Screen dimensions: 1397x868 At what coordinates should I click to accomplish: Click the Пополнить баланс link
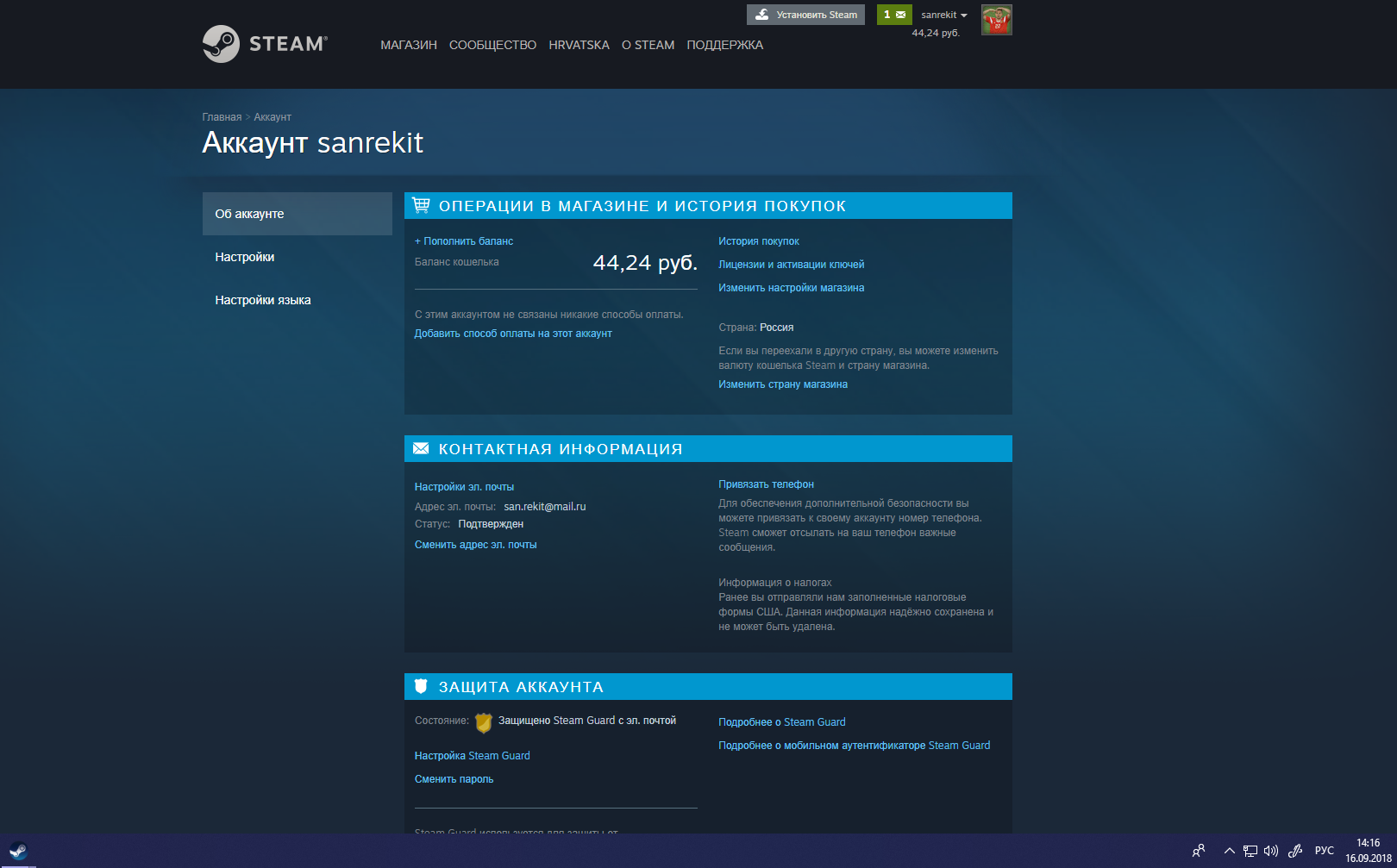click(464, 241)
